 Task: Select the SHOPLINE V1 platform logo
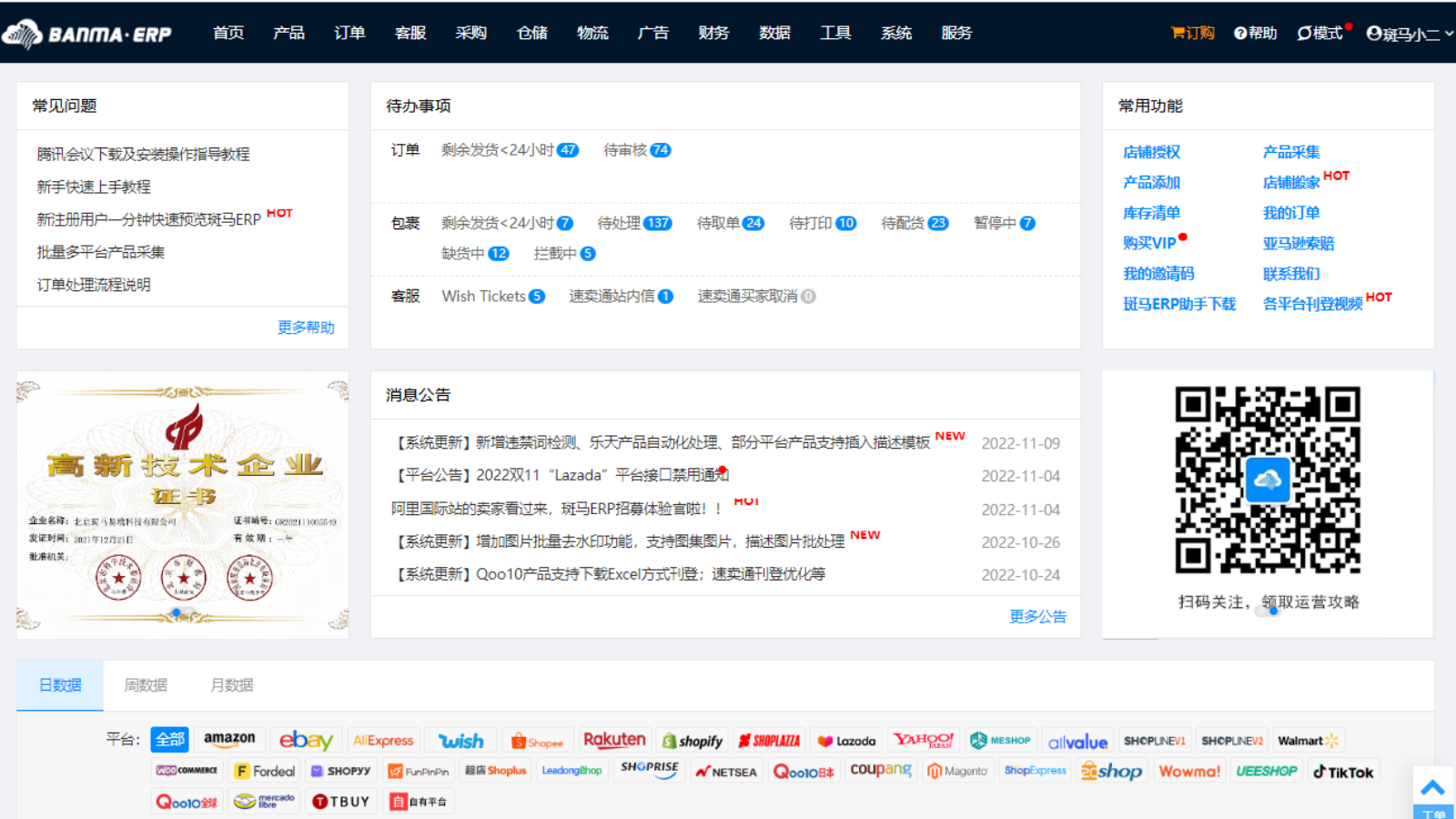pyautogui.click(x=1154, y=741)
